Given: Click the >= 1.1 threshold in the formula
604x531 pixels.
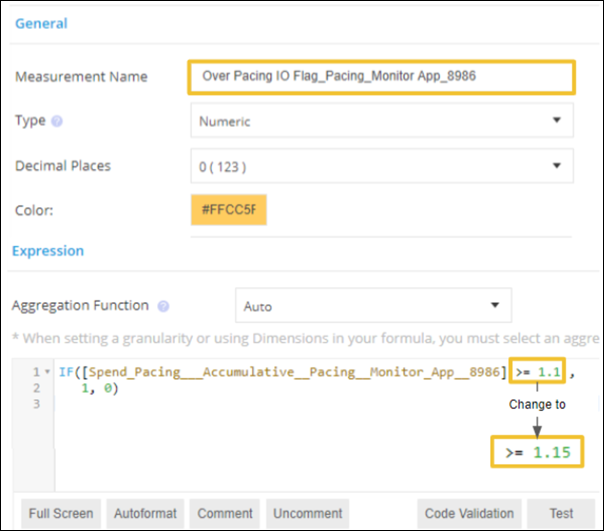Looking at the screenshot, I should [538, 372].
